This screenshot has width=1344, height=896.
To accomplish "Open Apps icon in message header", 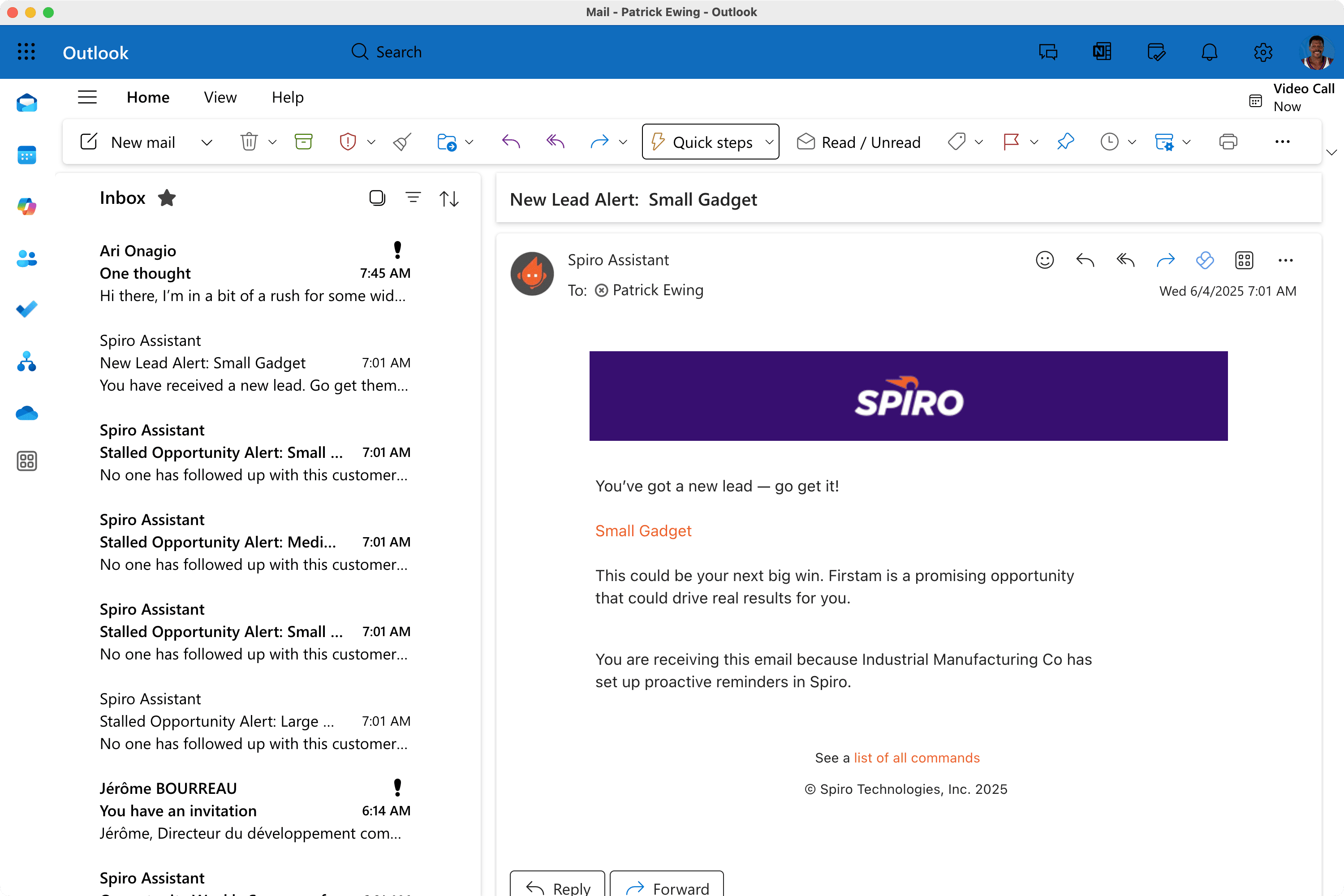I will point(1244,260).
